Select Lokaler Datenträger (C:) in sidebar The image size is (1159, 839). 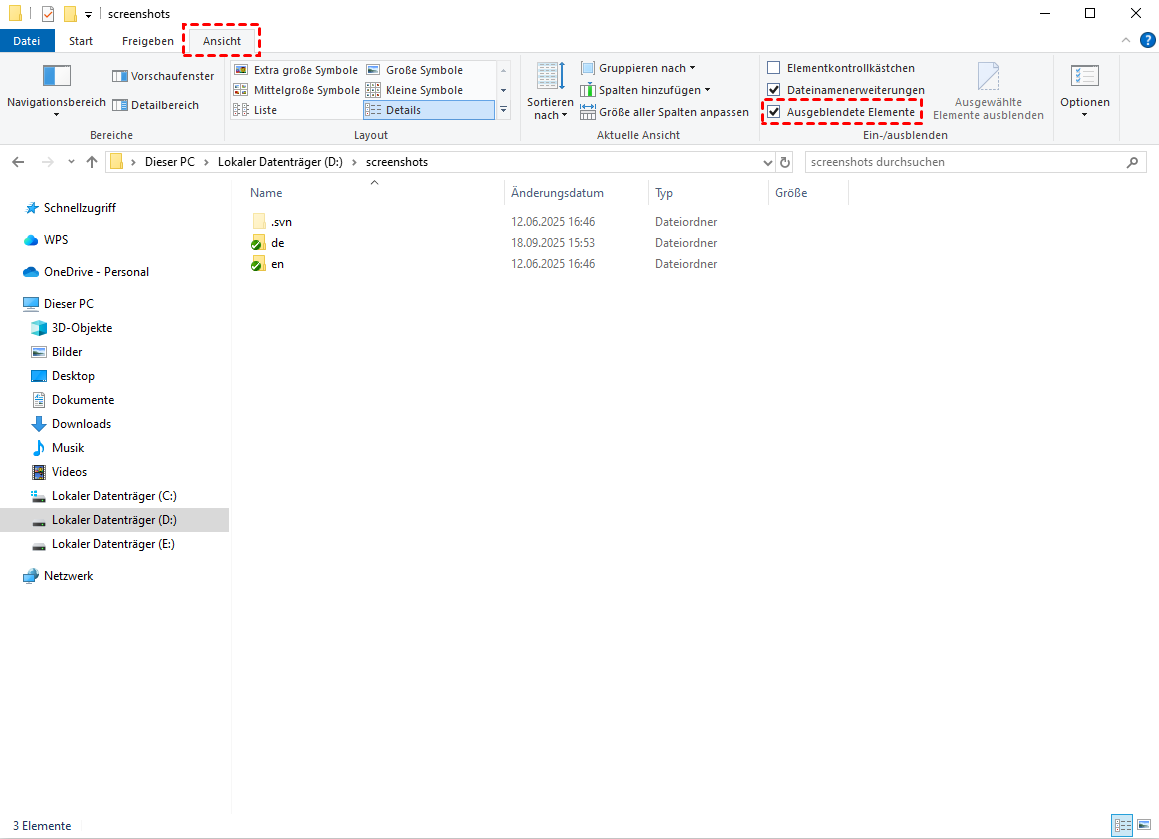[x=114, y=496]
